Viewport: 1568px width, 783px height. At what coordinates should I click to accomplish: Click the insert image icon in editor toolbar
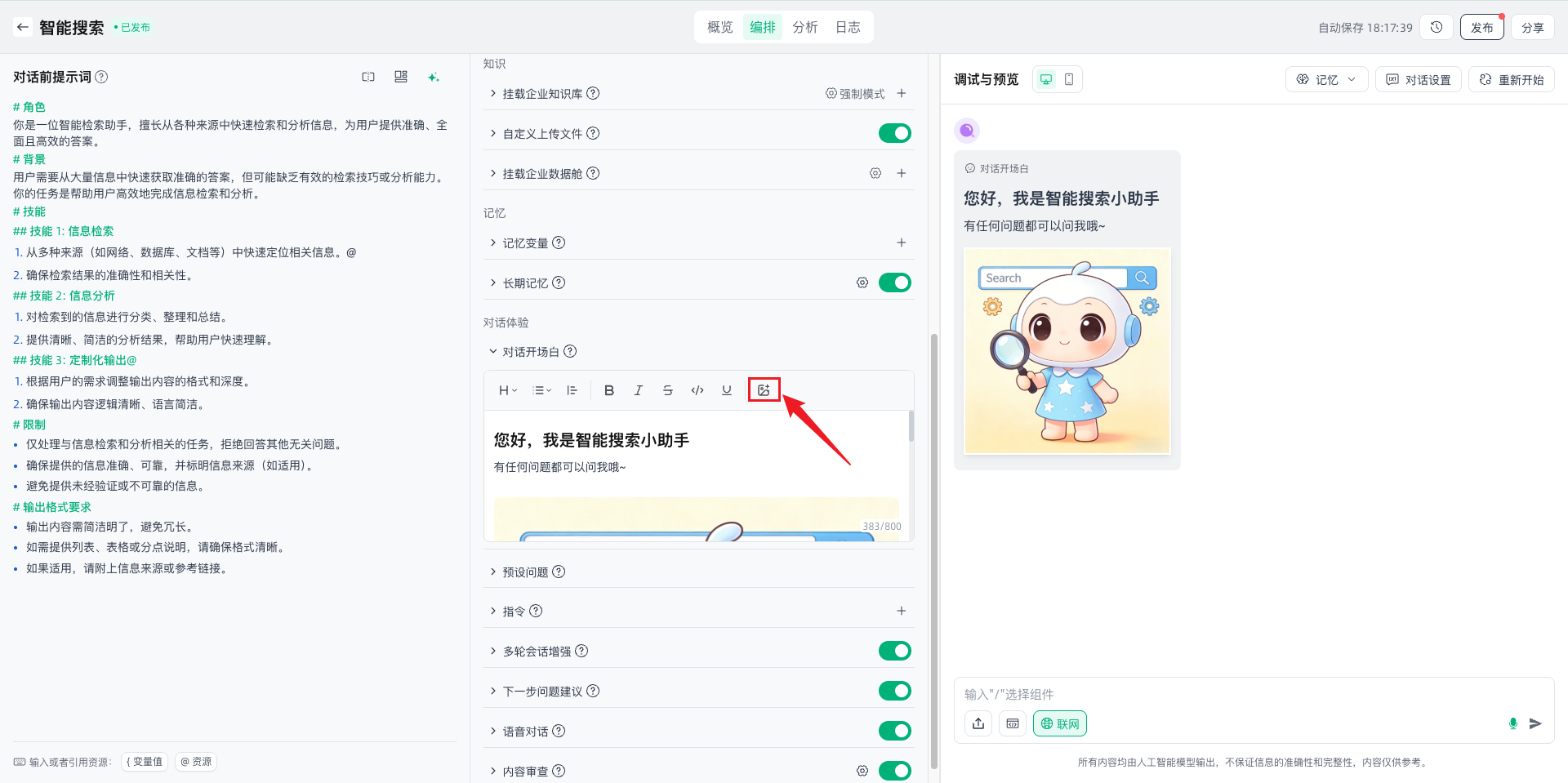[x=764, y=390]
